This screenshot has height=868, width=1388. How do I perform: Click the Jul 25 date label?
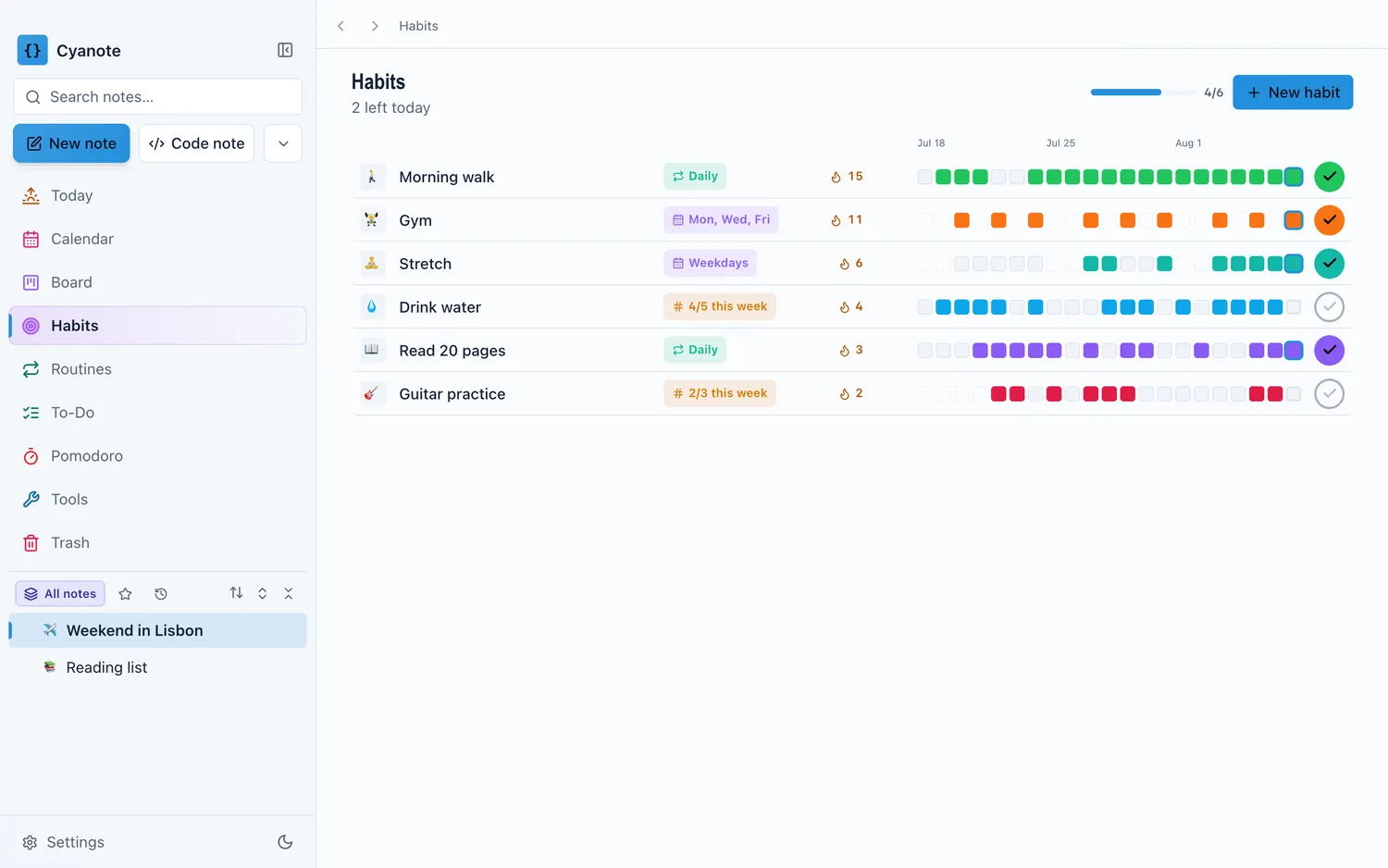pos(1060,143)
